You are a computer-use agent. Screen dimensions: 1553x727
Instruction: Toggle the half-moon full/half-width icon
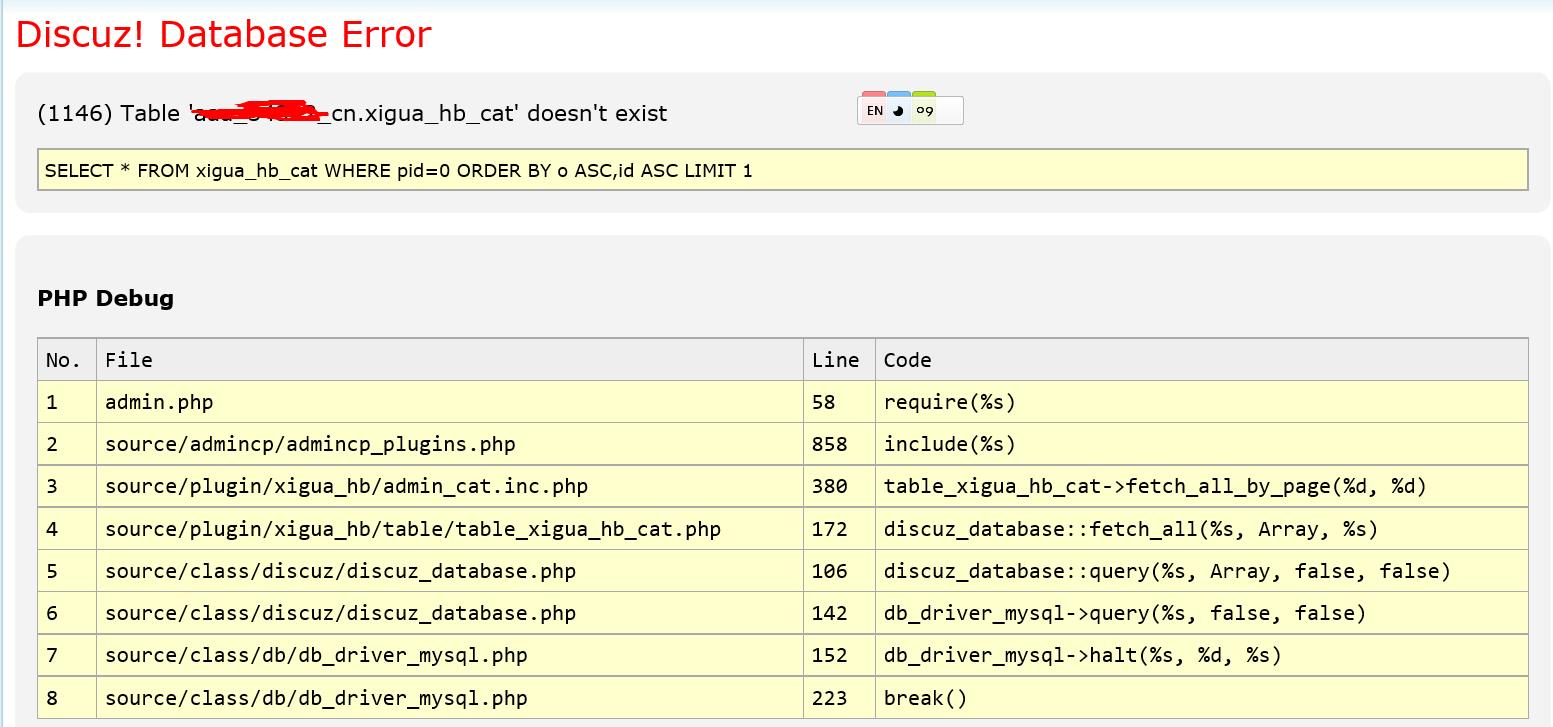pos(898,110)
